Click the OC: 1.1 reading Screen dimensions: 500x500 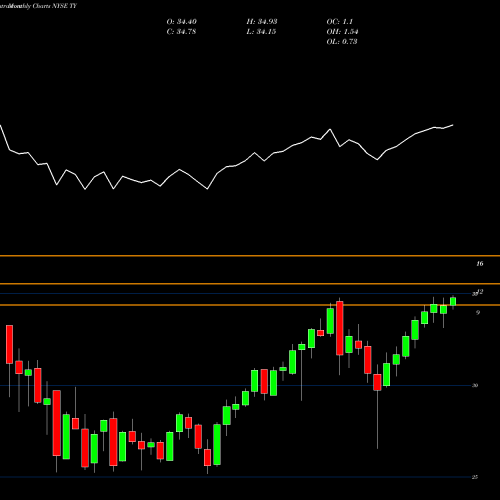click(340, 22)
